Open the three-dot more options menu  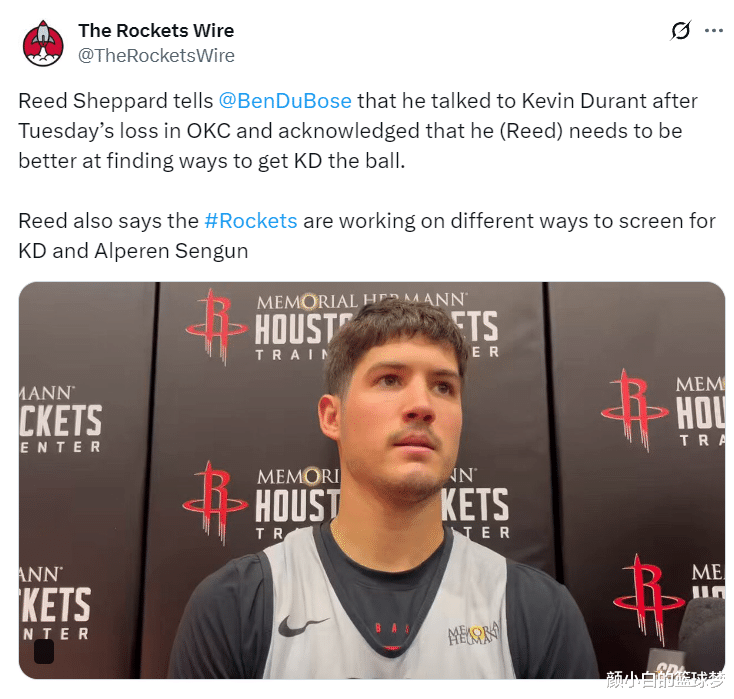(x=713, y=31)
